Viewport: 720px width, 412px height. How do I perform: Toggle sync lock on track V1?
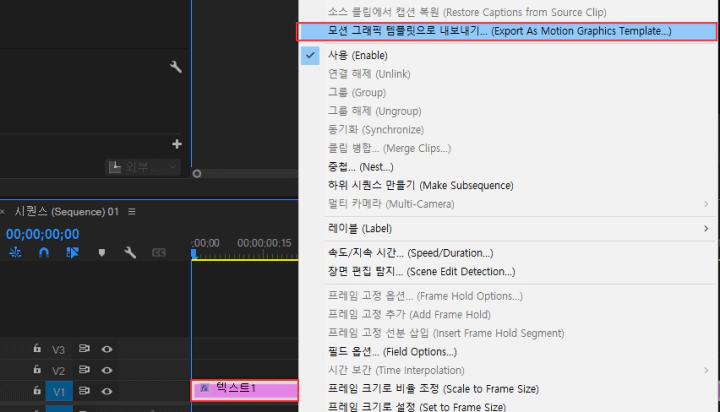tap(84, 390)
